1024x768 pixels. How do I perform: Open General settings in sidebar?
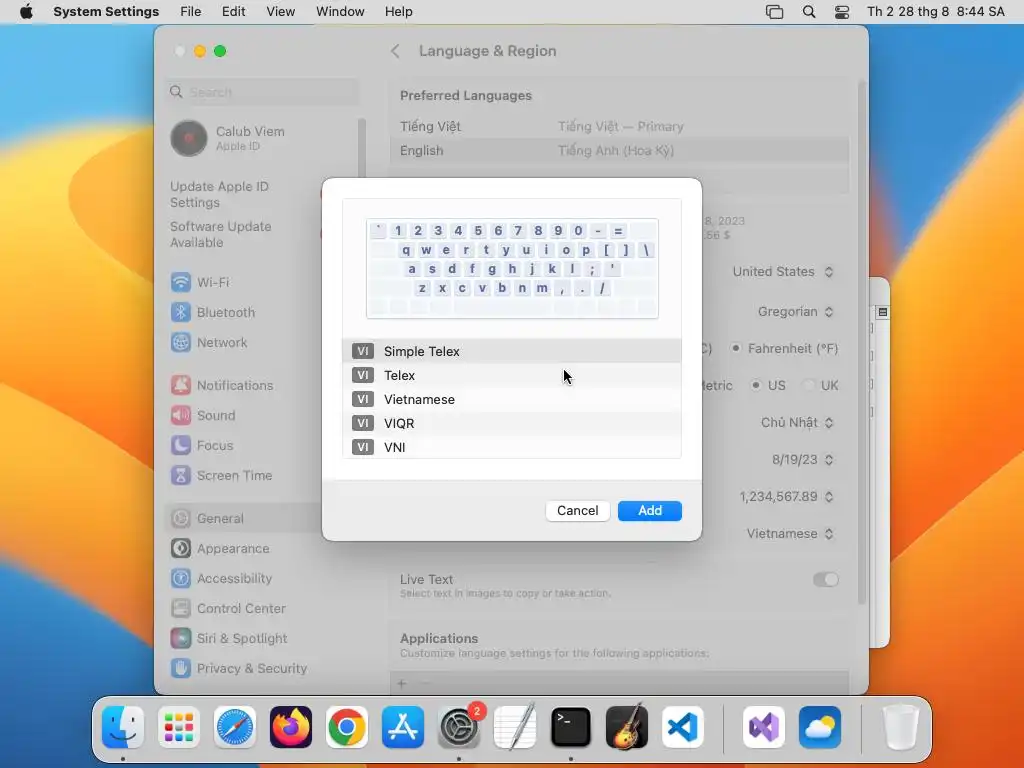coord(243,519)
